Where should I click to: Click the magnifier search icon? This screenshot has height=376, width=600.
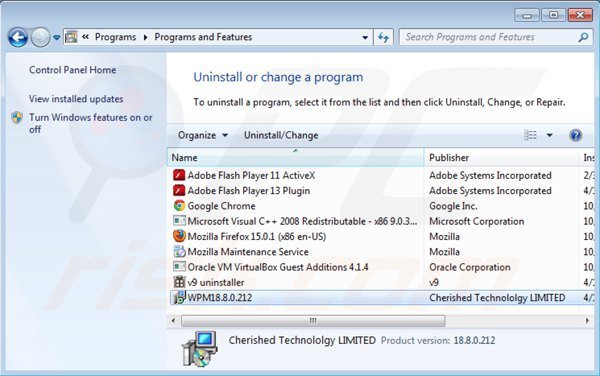click(x=584, y=37)
